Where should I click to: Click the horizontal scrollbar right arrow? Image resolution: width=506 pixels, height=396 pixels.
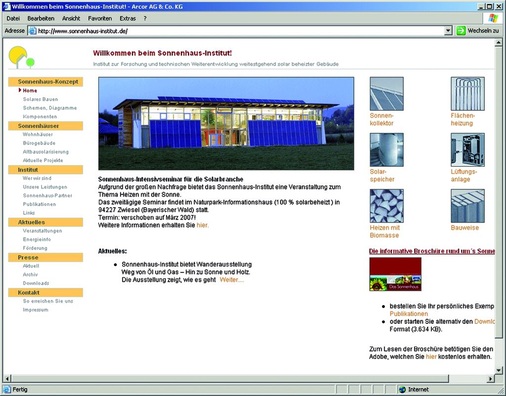coord(490,379)
